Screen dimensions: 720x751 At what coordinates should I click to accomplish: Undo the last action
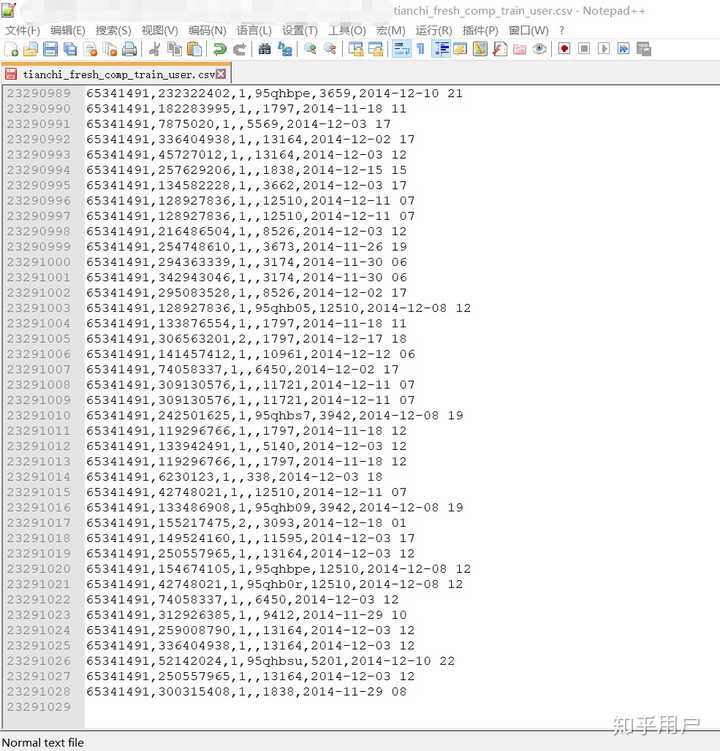219,49
